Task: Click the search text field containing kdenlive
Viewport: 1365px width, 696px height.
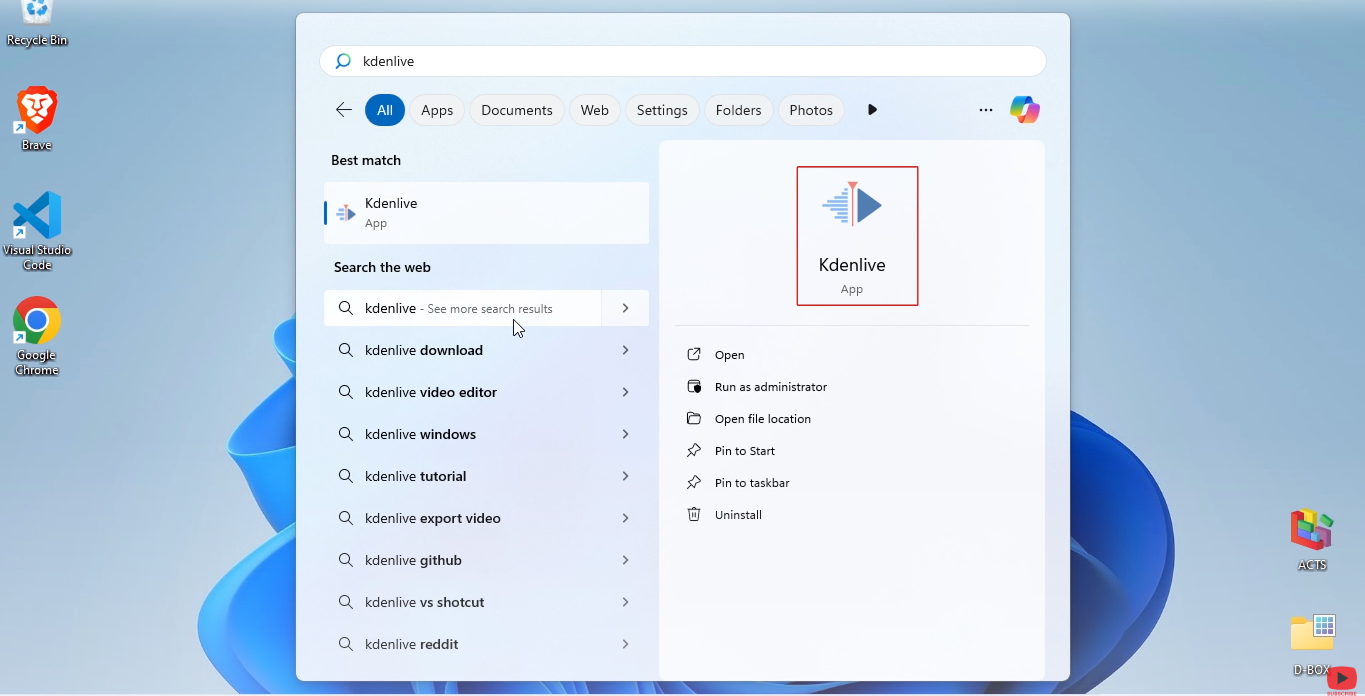Action: 690,61
